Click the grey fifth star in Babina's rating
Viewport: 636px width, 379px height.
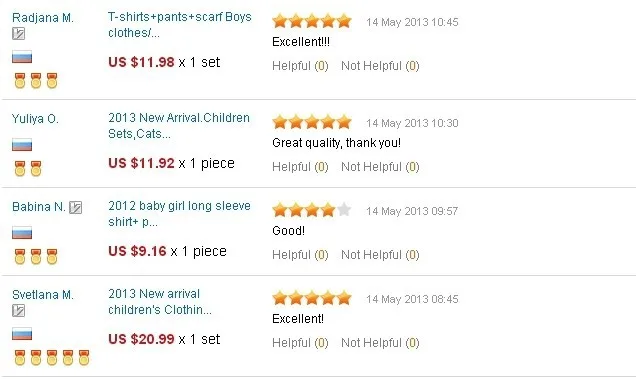coord(344,210)
